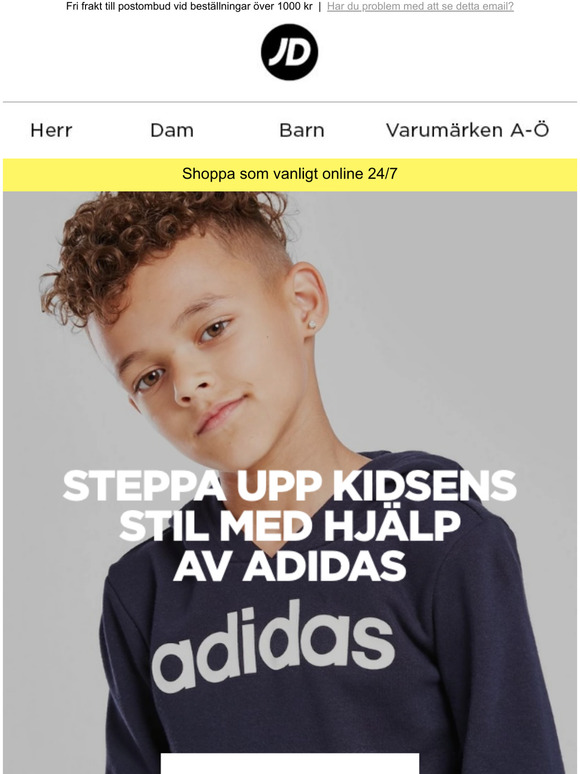Click 'Har du problem med att se detta email?' link
Viewport: 580px width, 774px height.
(420, 6)
